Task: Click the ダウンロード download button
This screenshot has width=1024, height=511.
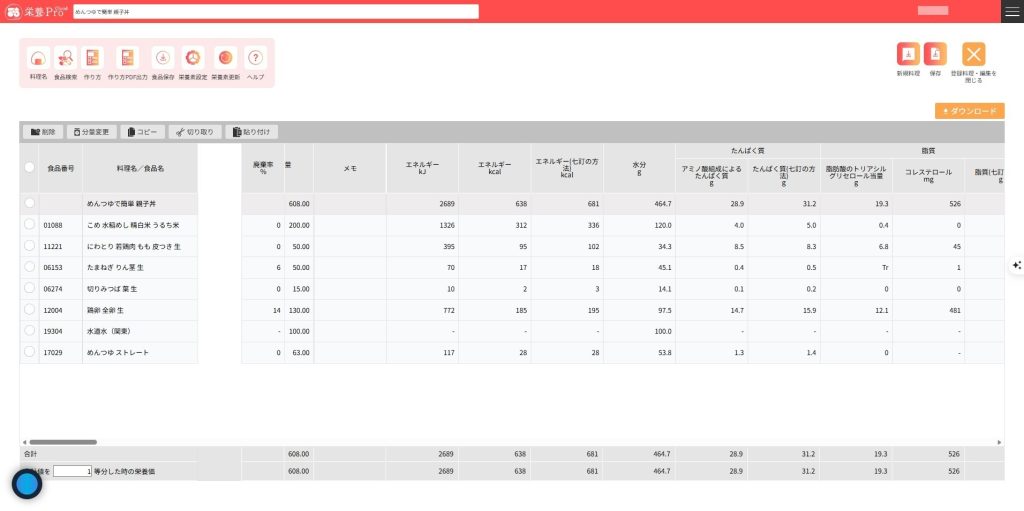Action: pos(969,111)
